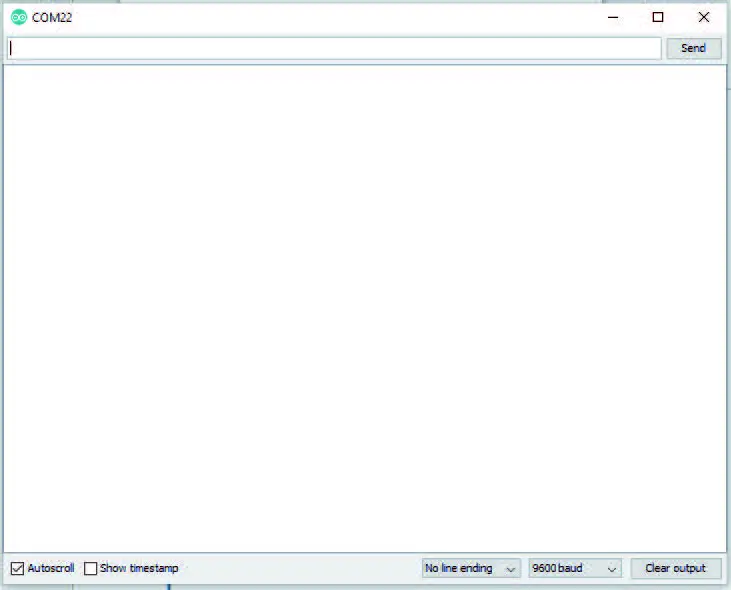This screenshot has height=590, width=731.
Task: Open the 9600 baud rate dropdown
Action: [x=575, y=569]
